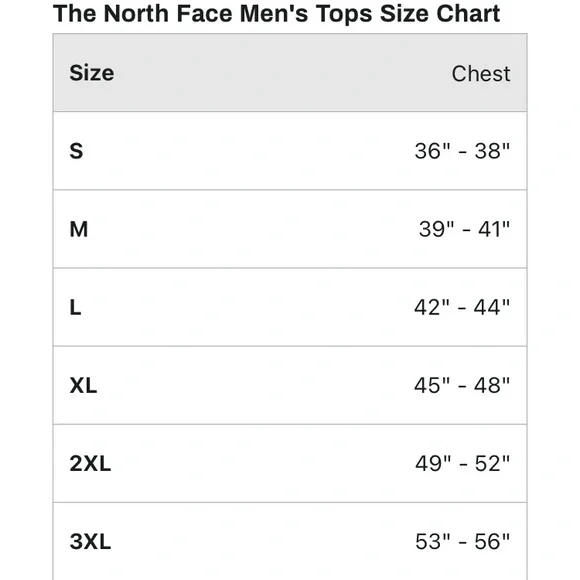Click the word Tops in the heading

[x=344, y=15]
